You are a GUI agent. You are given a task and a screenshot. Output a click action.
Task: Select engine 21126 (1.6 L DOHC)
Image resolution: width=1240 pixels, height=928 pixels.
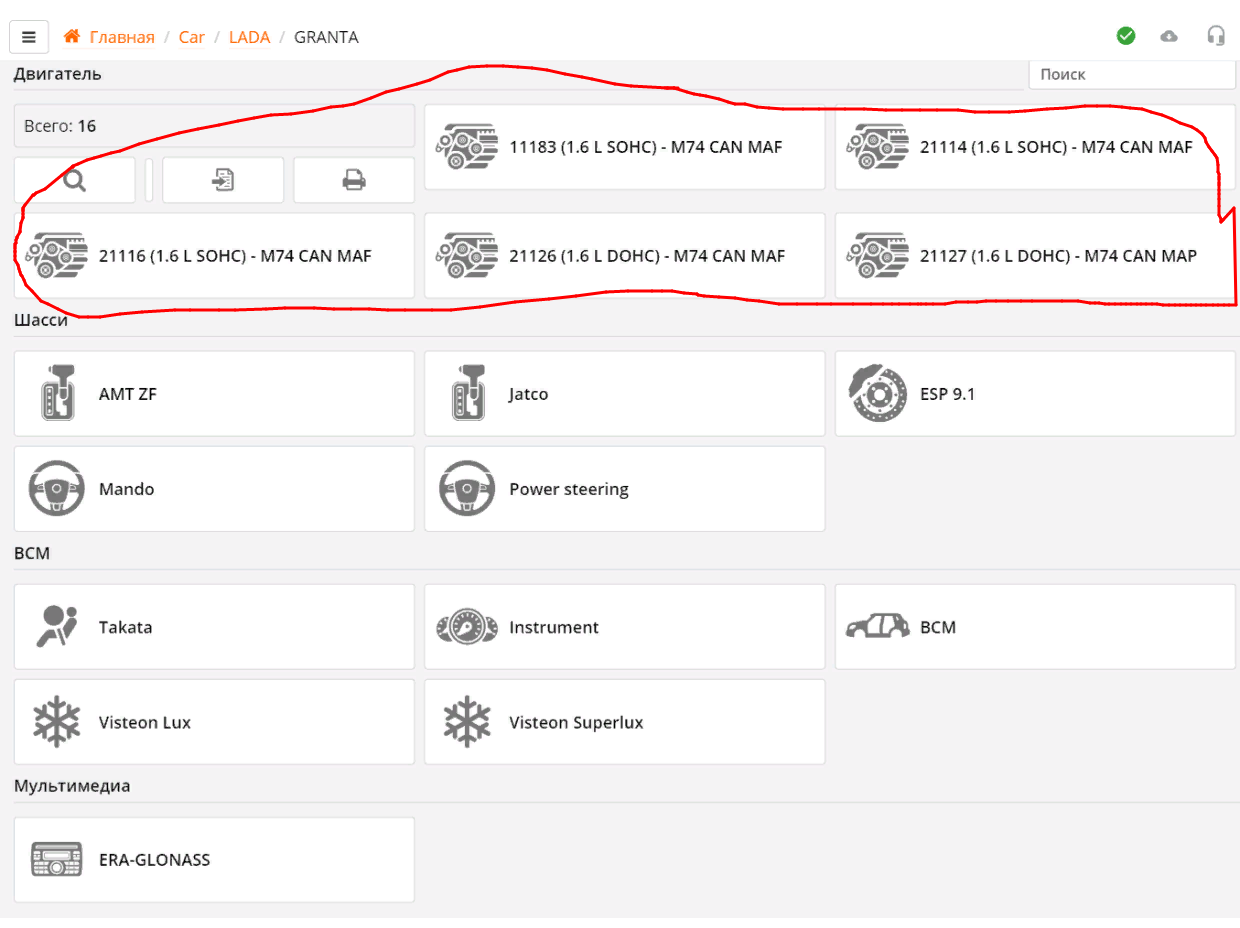(625, 256)
